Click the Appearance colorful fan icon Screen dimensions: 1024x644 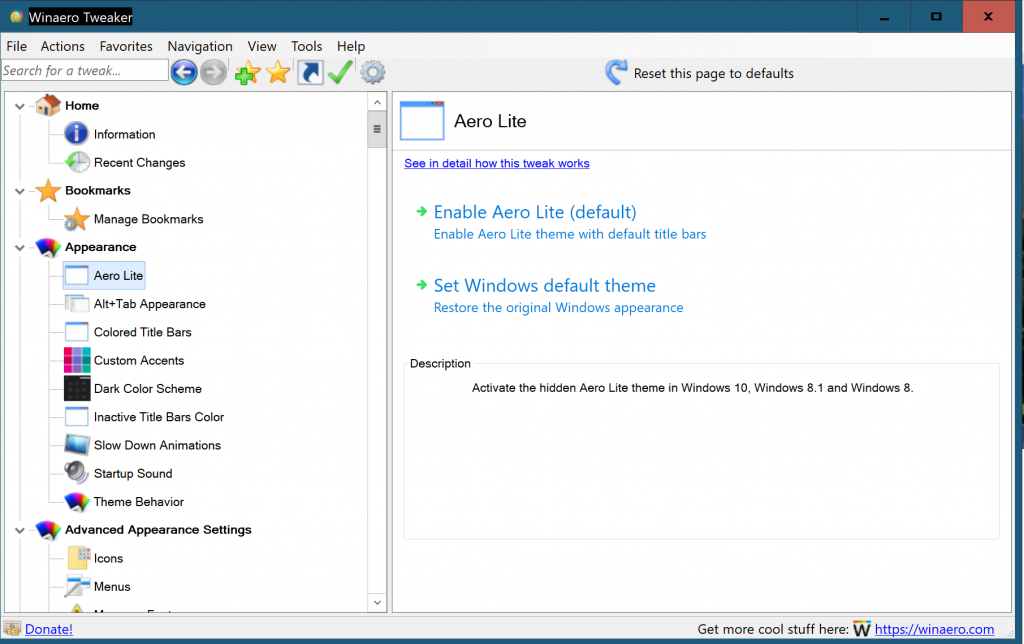pyautogui.click(x=48, y=247)
